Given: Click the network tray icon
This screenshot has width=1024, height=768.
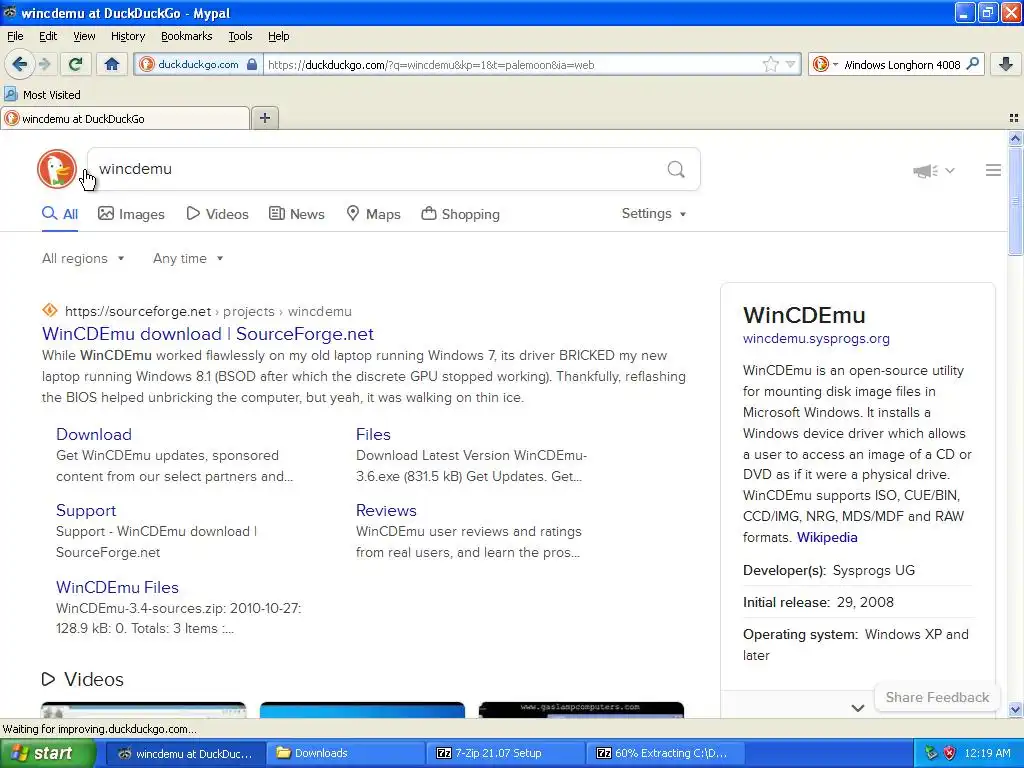Looking at the screenshot, I should (931, 753).
